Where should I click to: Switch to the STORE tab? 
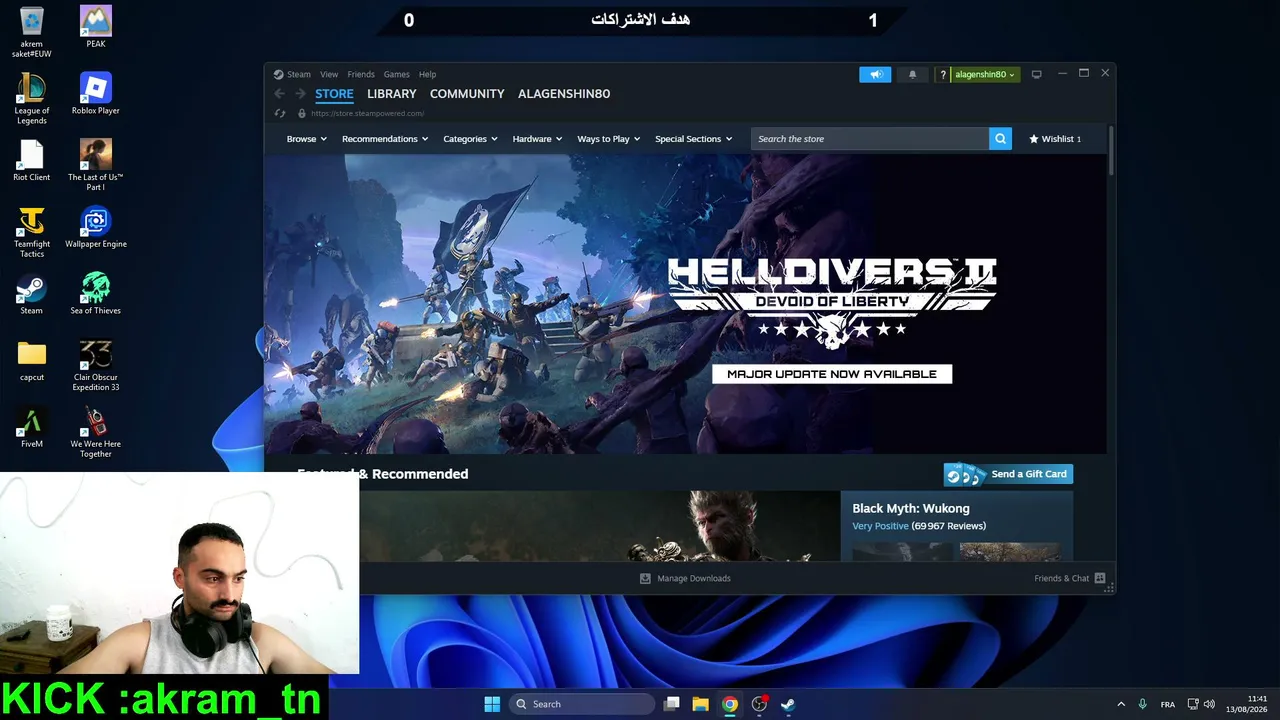pos(334,94)
